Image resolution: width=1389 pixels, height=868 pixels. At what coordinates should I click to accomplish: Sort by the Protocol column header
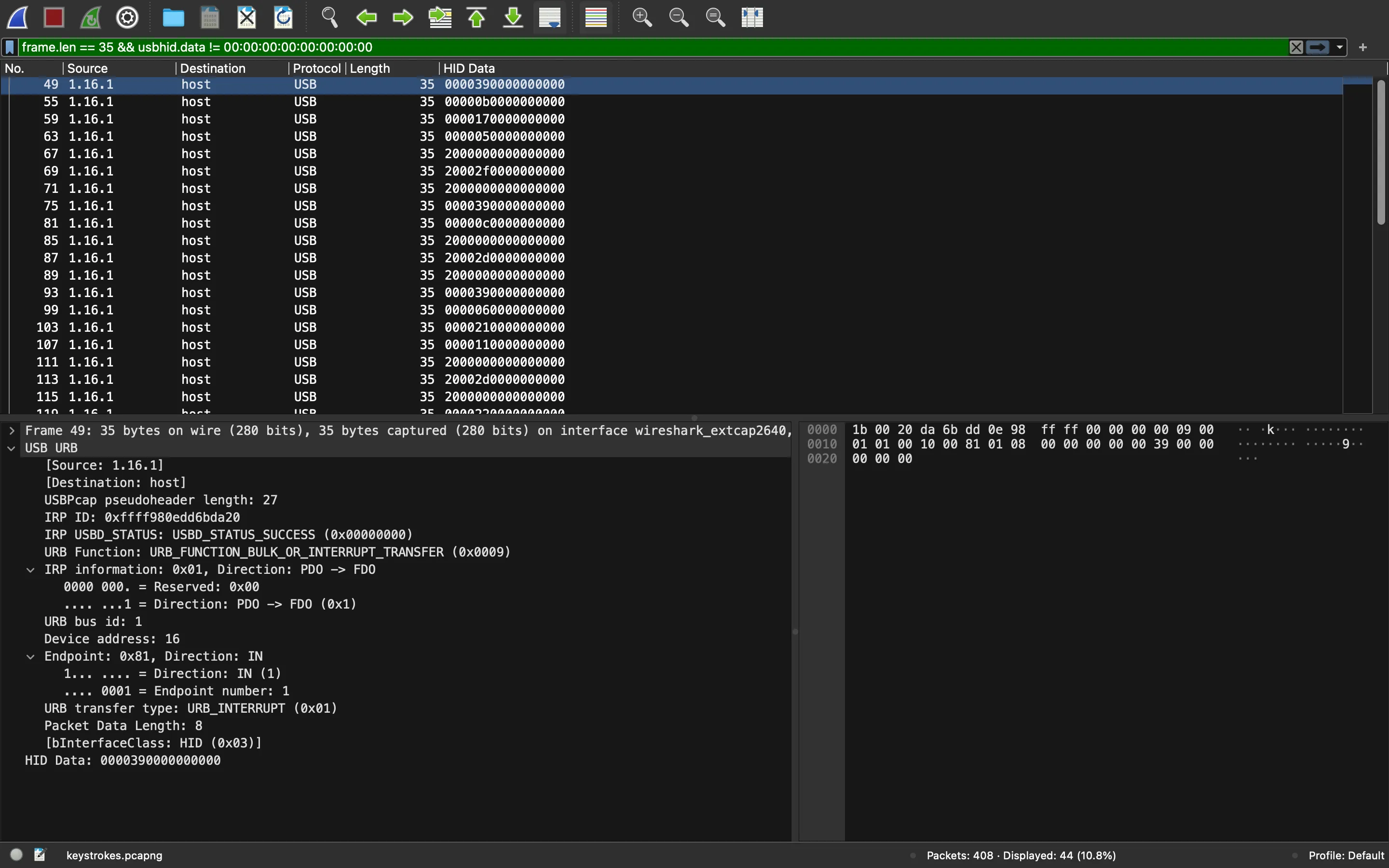[x=317, y=68]
